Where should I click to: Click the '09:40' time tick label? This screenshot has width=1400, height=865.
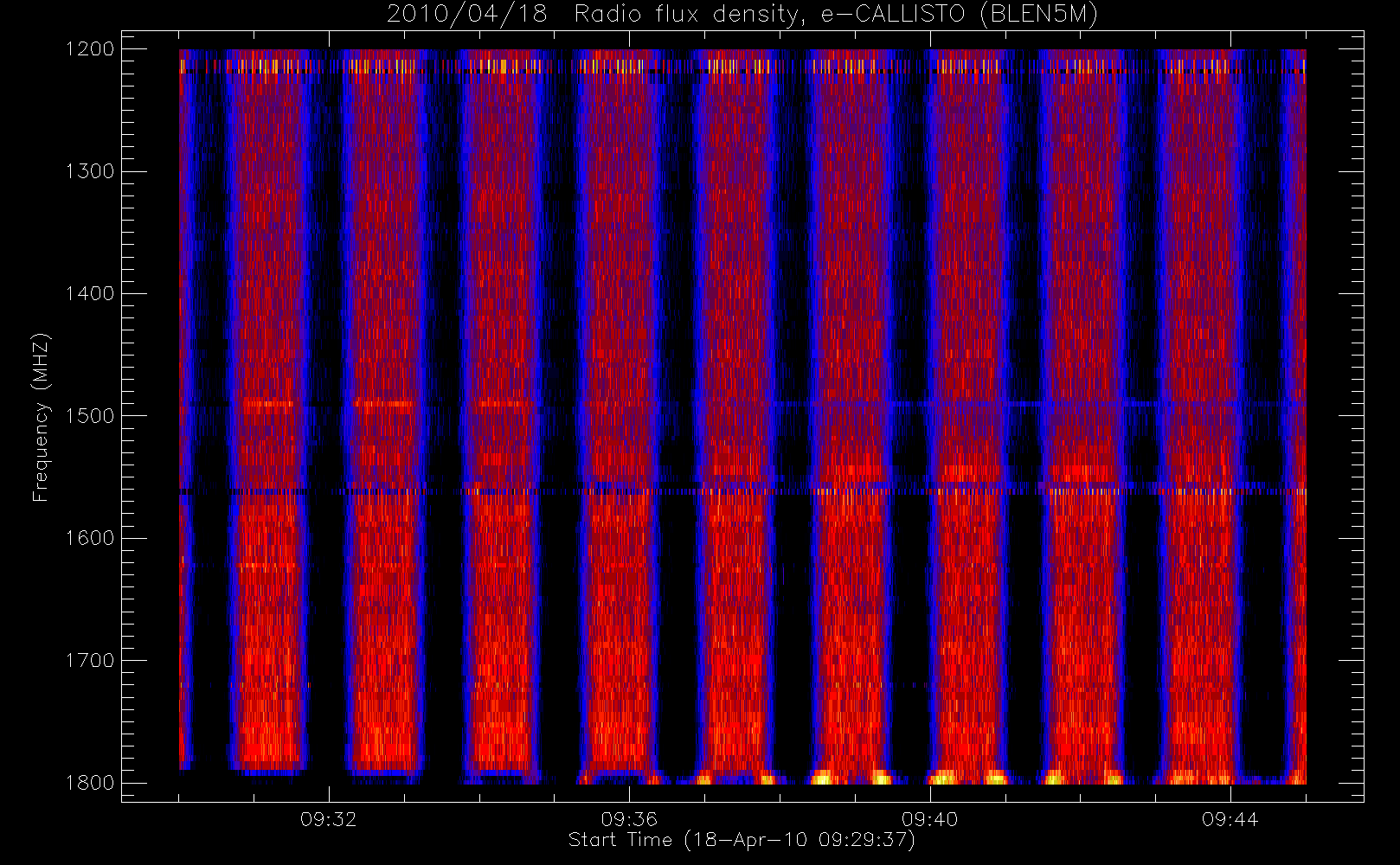pos(929,819)
